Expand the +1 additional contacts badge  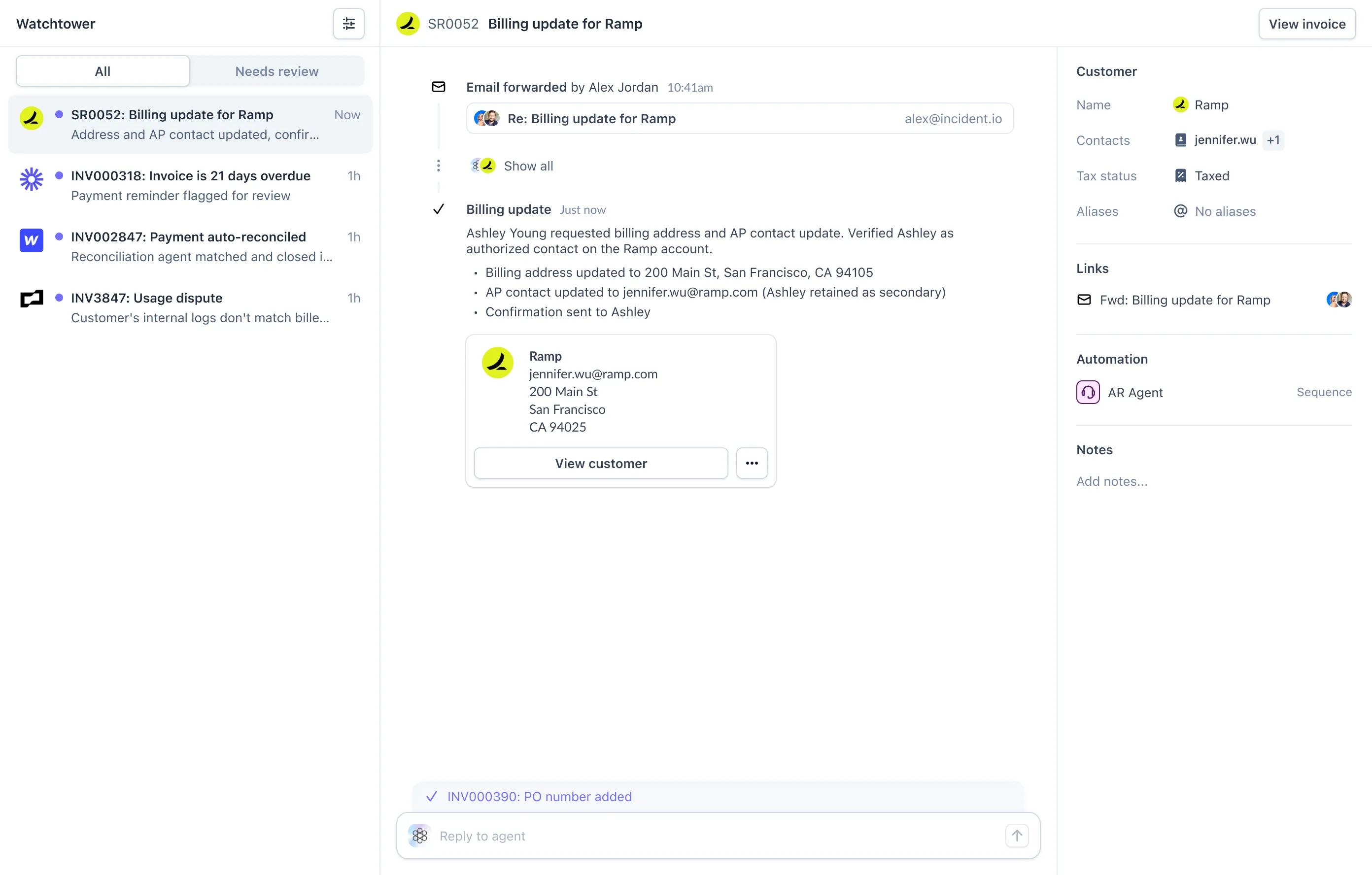(x=1273, y=140)
